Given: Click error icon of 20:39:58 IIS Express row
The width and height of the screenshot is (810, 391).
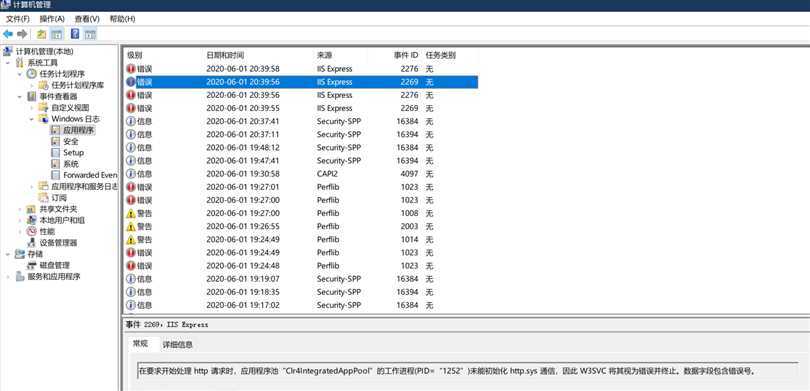Looking at the screenshot, I should tap(131, 69).
